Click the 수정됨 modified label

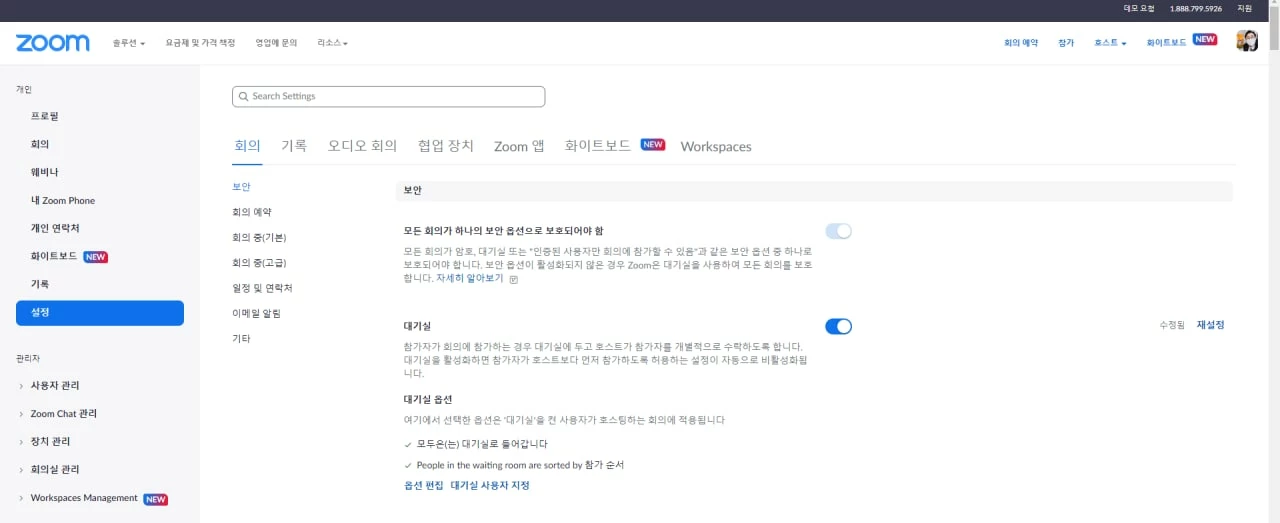click(x=1172, y=325)
